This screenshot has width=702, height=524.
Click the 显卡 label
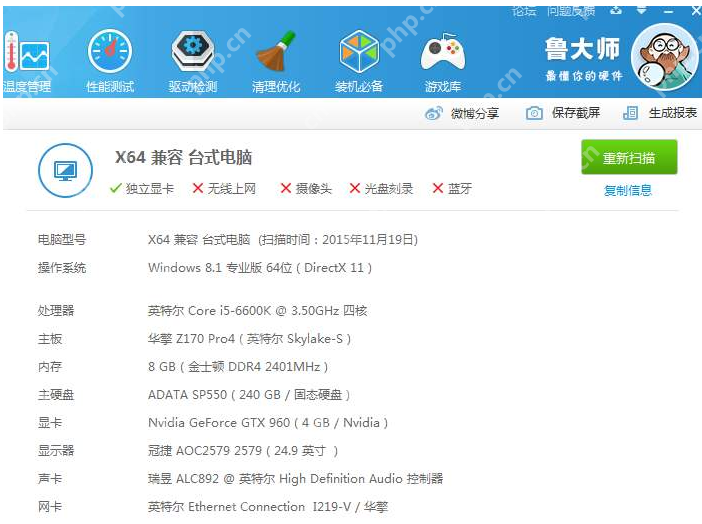[50, 422]
